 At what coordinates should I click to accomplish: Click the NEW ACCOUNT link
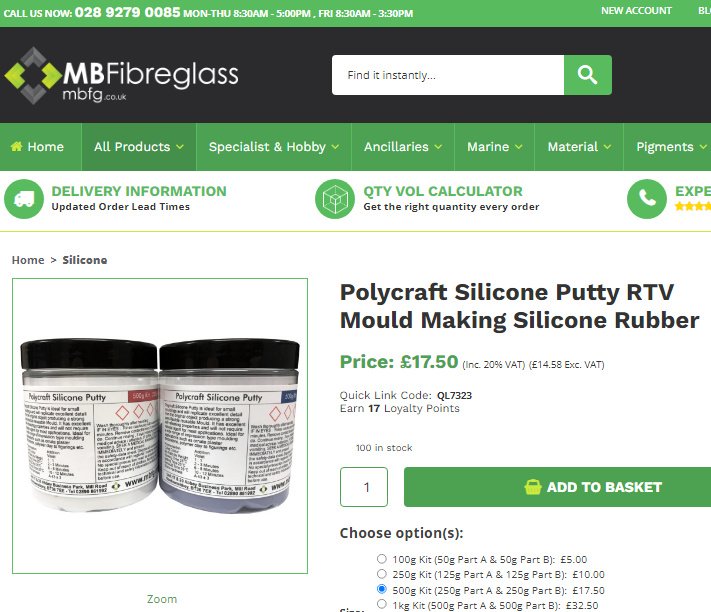tap(636, 11)
